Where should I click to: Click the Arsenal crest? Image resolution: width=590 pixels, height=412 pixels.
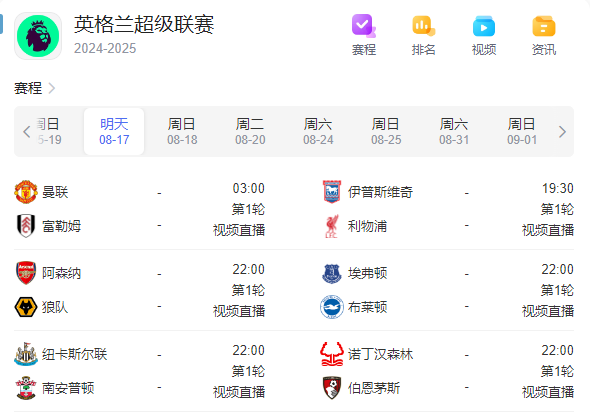pos(26,273)
